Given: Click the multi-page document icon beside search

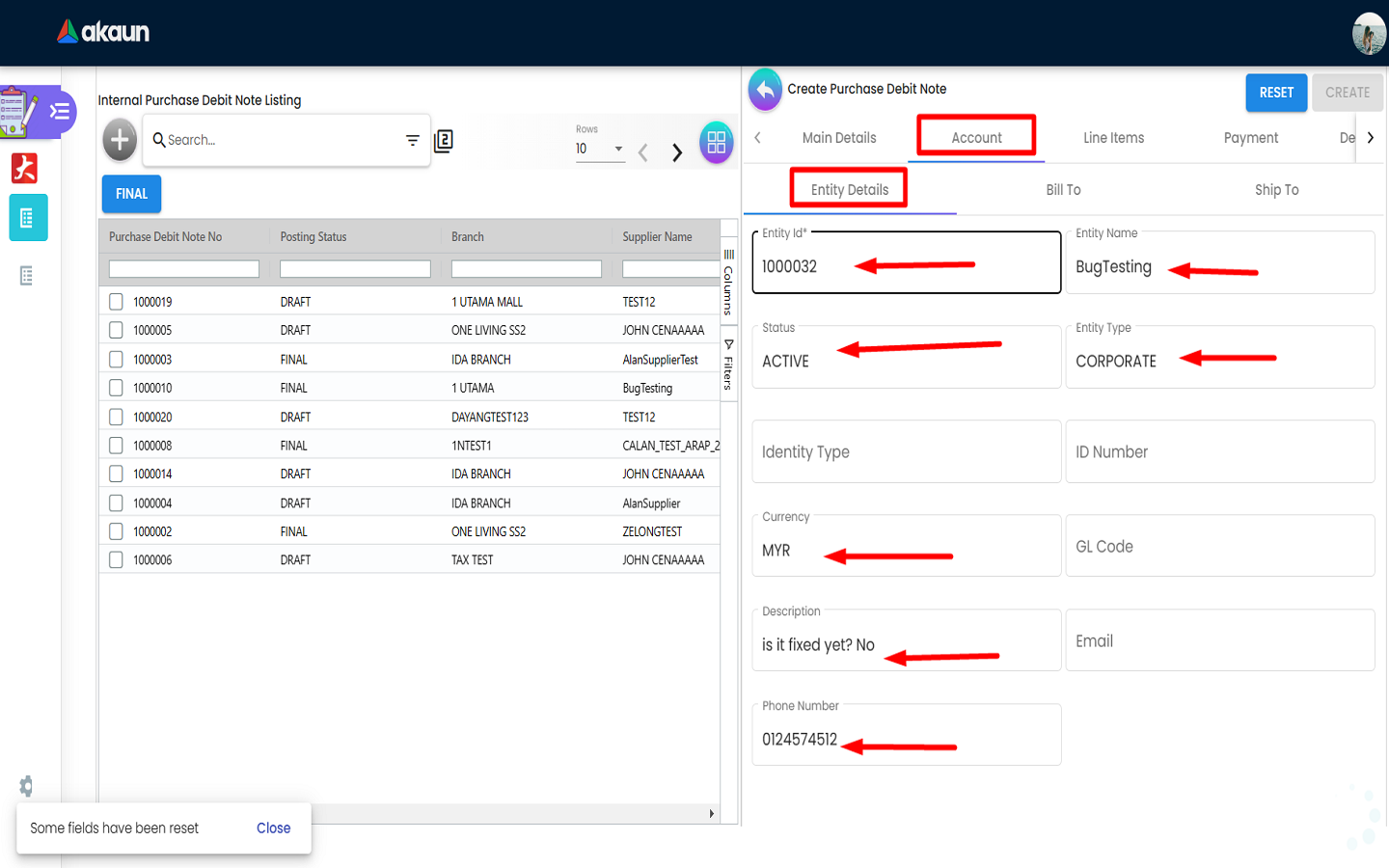Looking at the screenshot, I should 444,141.
